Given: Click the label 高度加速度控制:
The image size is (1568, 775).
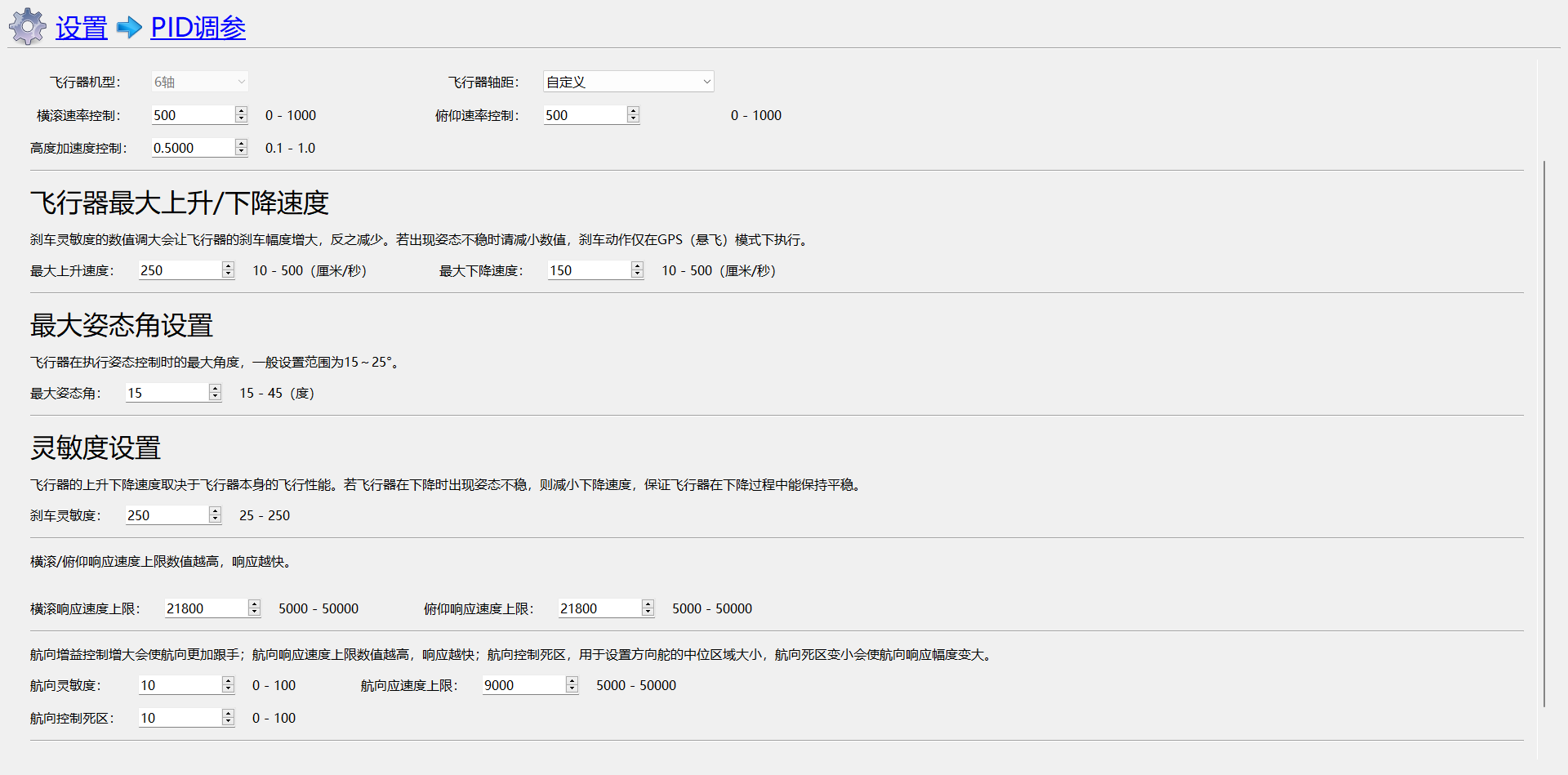Looking at the screenshot, I should coord(78,148).
